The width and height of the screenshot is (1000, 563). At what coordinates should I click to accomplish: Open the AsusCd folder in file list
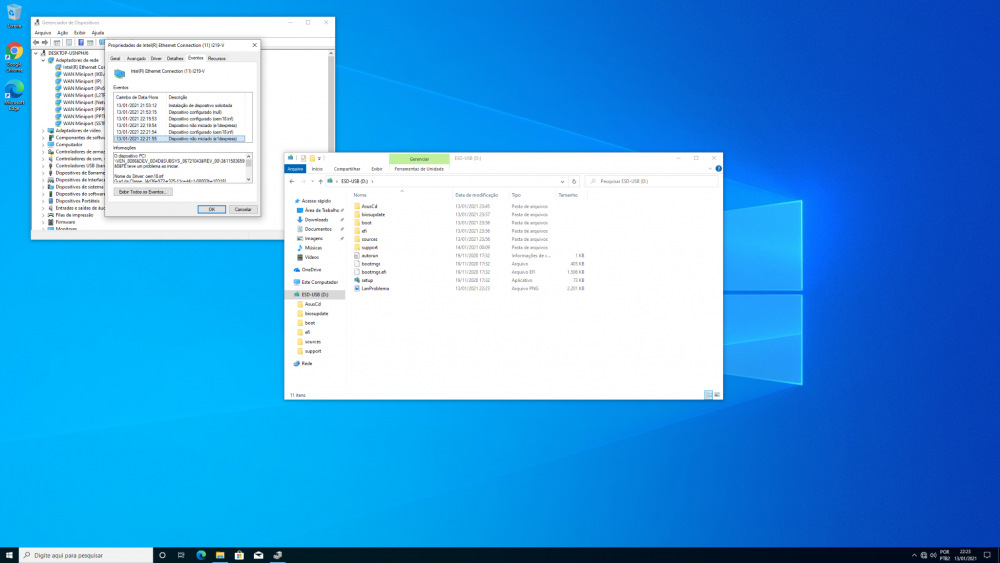[x=368, y=206]
